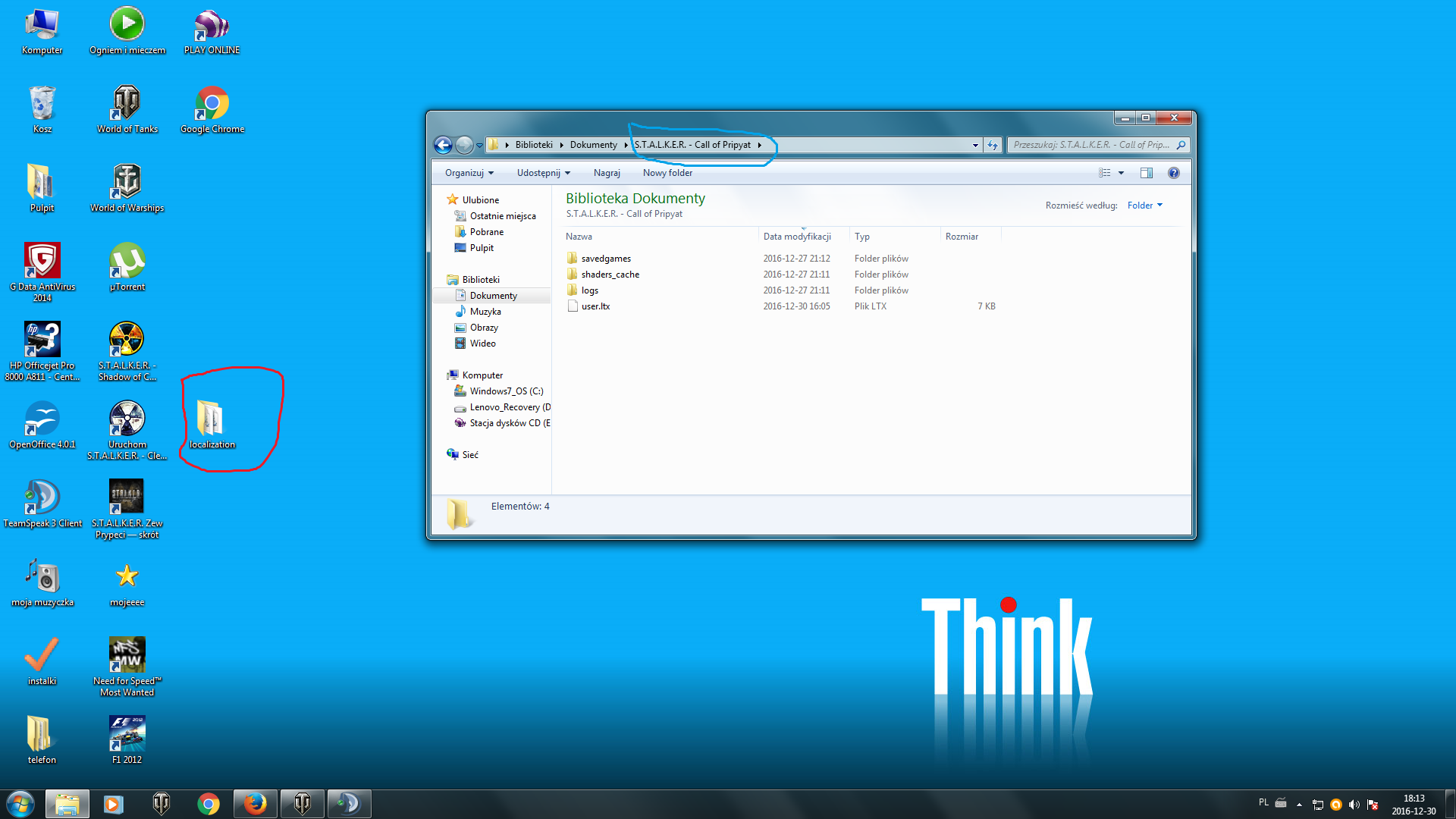Image resolution: width=1456 pixels, height=819 pixels.
Task: Open the Rozmieść według Folder dropdown
Action: [x=1144, y=206]
